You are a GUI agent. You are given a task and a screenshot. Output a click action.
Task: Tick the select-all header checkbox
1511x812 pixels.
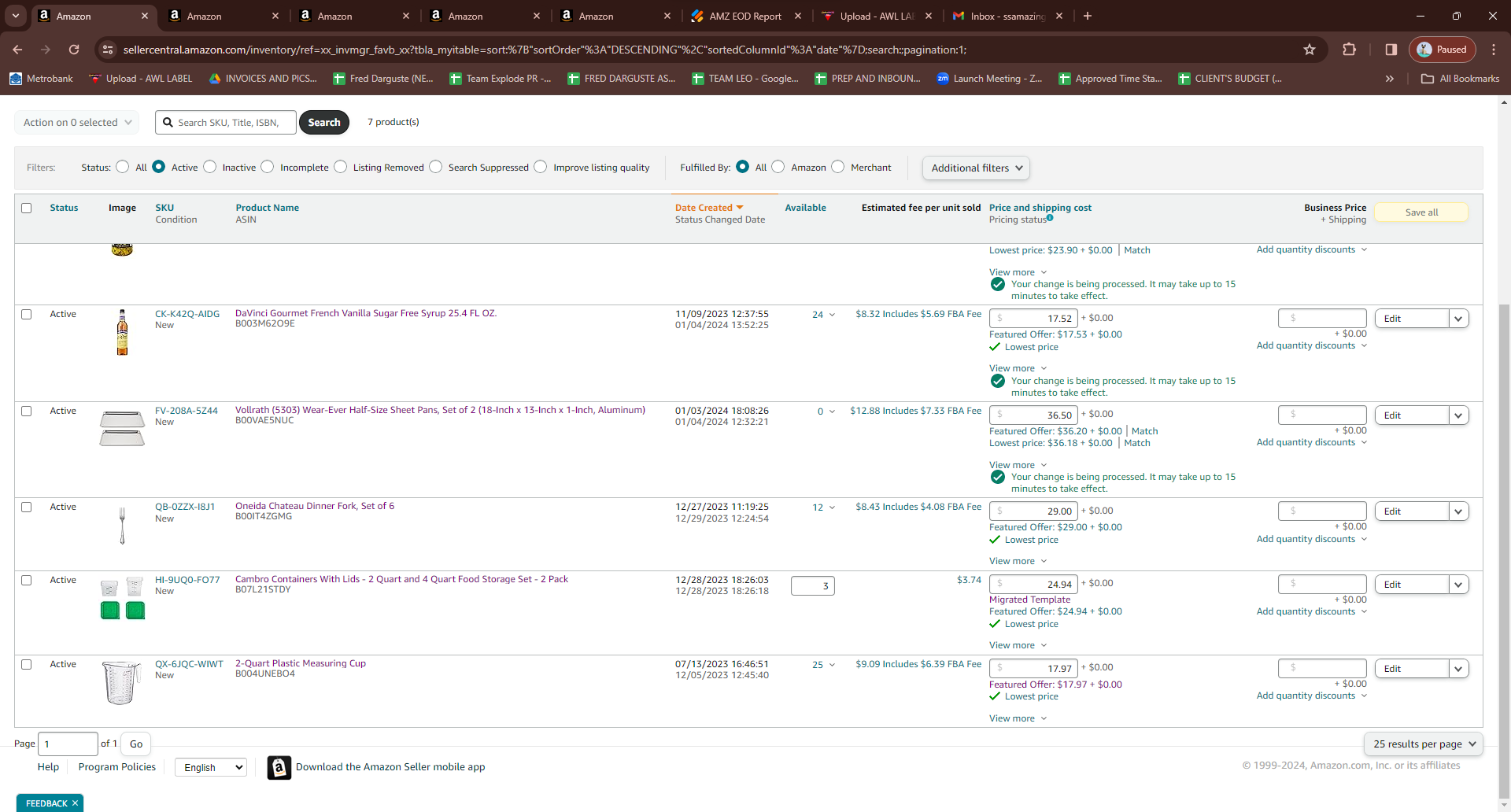(27, 209)
